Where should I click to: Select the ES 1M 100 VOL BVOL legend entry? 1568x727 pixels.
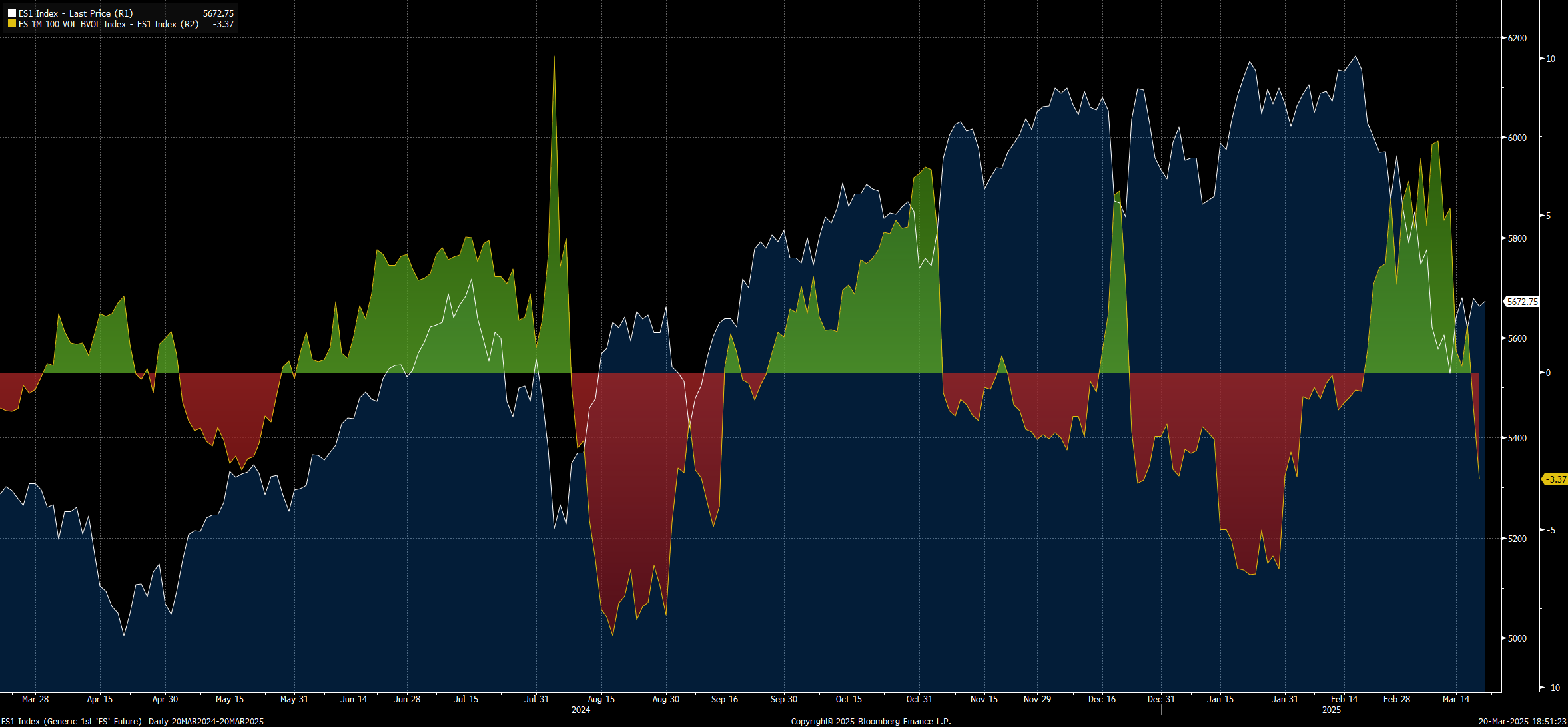[x=109, y=24]
